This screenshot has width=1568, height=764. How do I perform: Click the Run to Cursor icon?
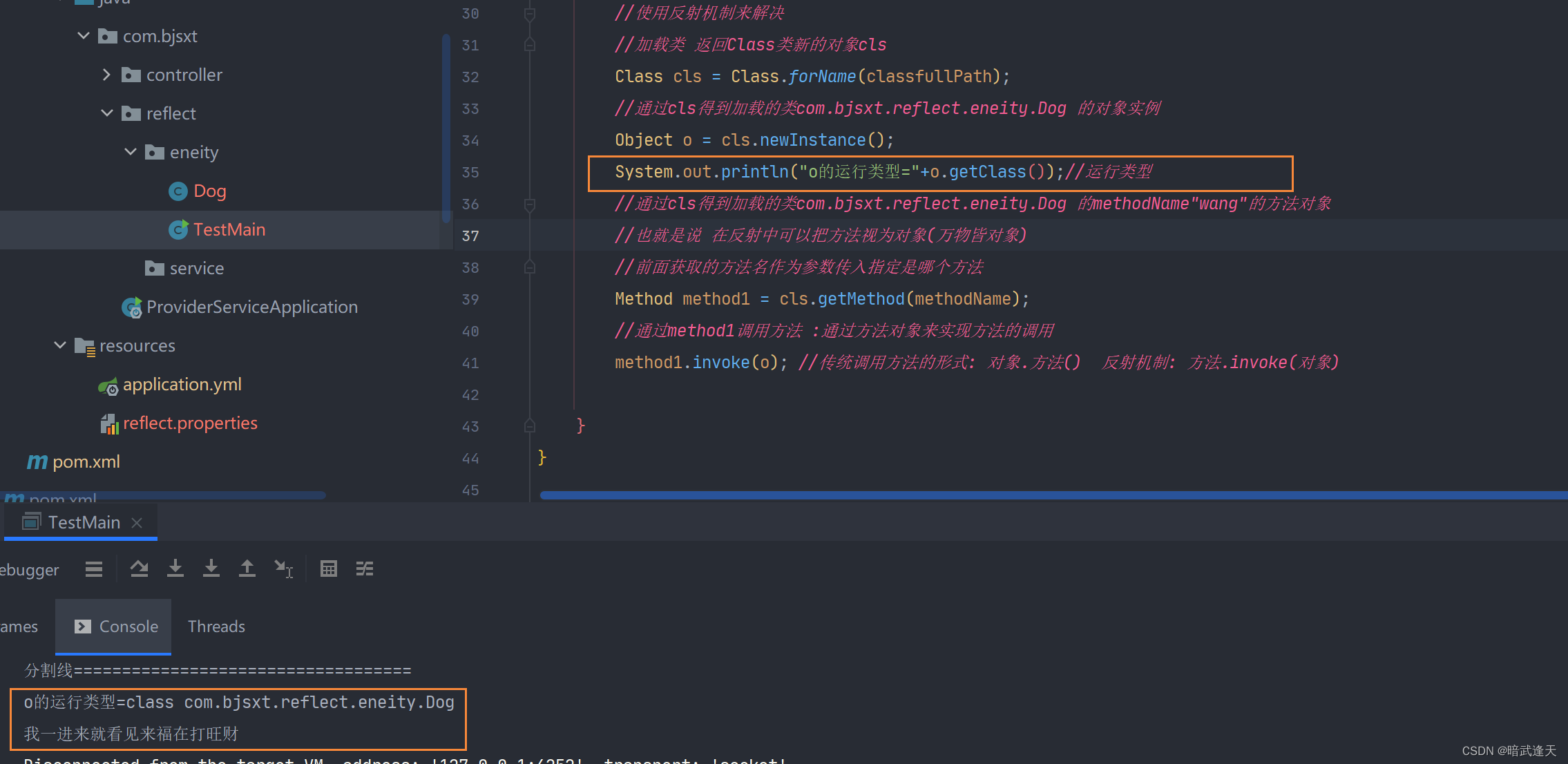[x=283, y=569]
